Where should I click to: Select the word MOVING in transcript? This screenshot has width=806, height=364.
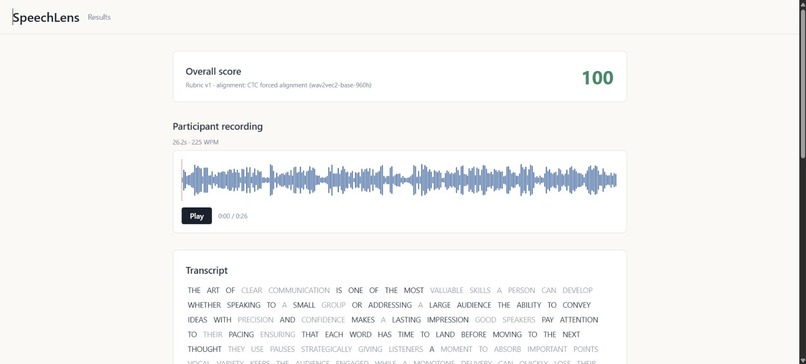click(x=507, y=335)
